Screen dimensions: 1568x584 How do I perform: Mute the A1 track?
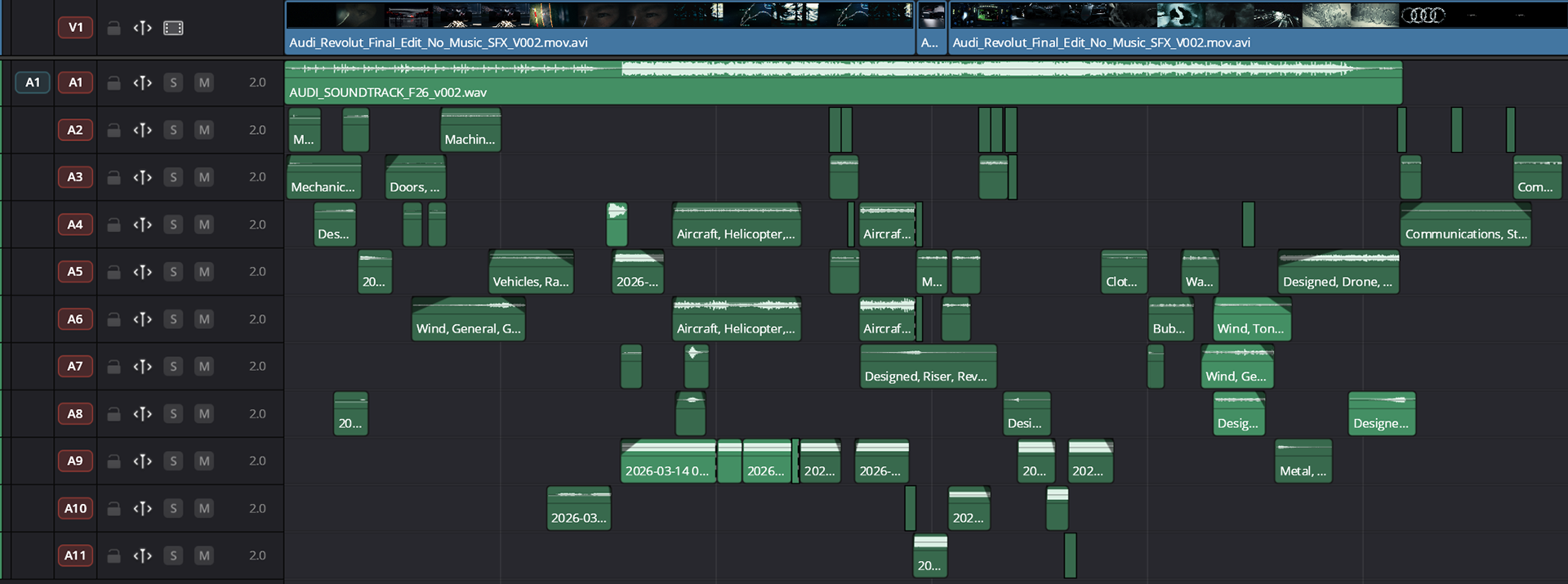[x=204, y=82]
